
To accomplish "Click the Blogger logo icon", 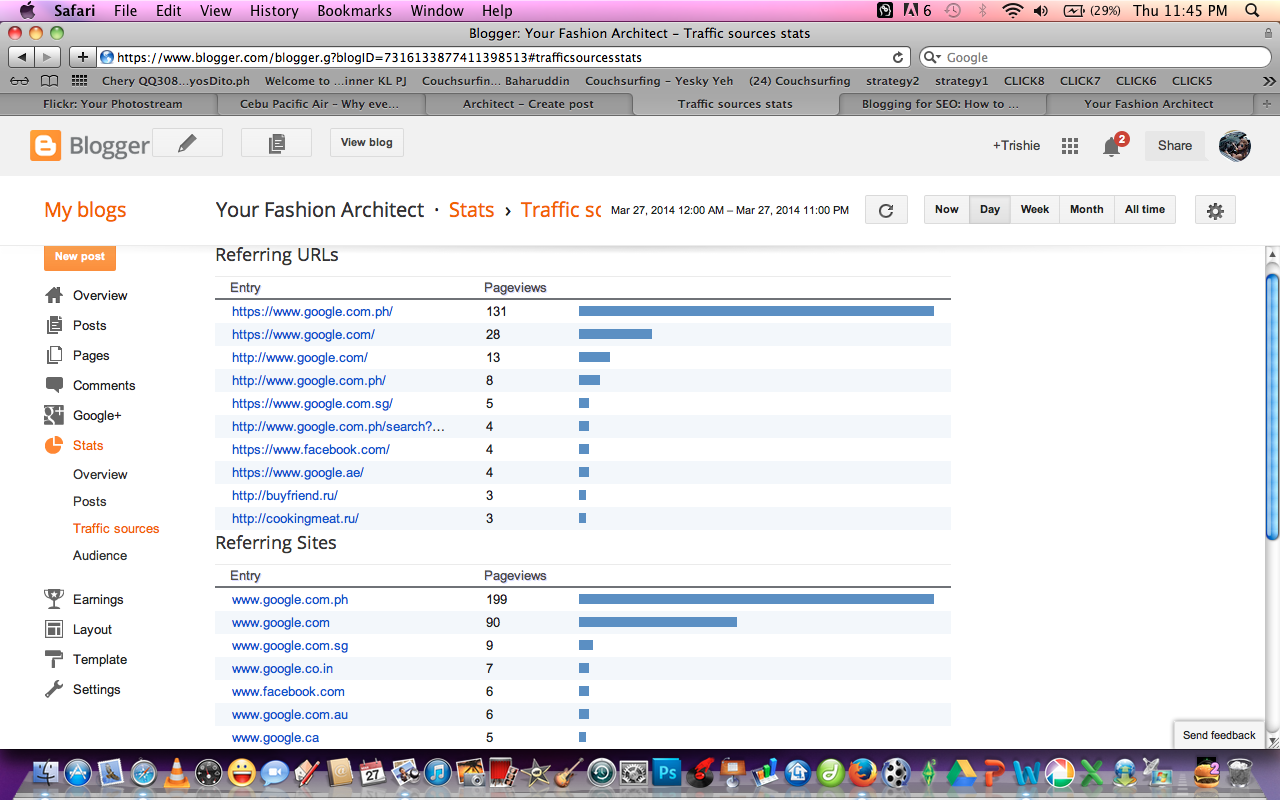I will pyautogui.click(x=46, y=146).
